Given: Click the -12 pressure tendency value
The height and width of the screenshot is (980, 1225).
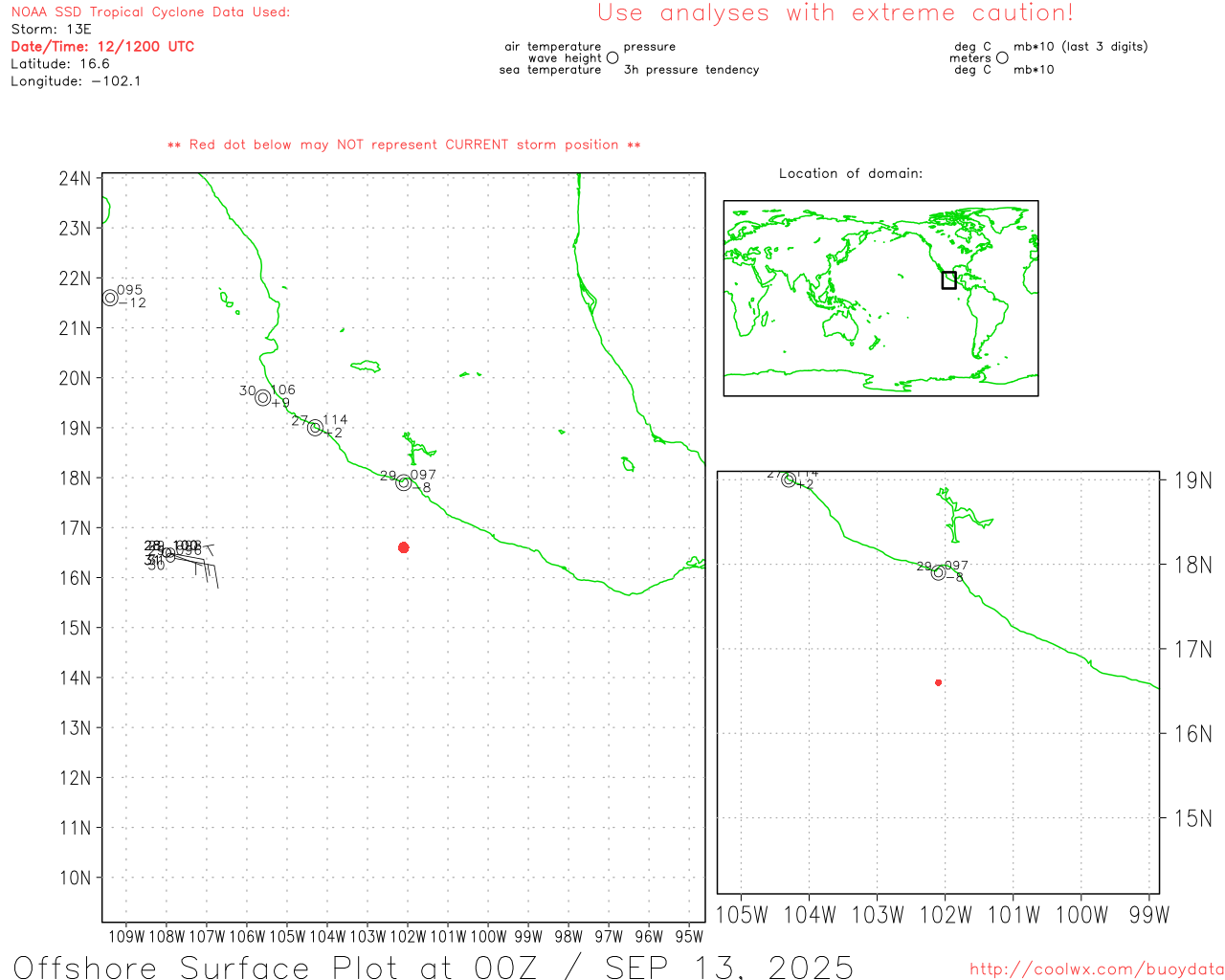Looking at the screenshot, I should pos(133,303).
